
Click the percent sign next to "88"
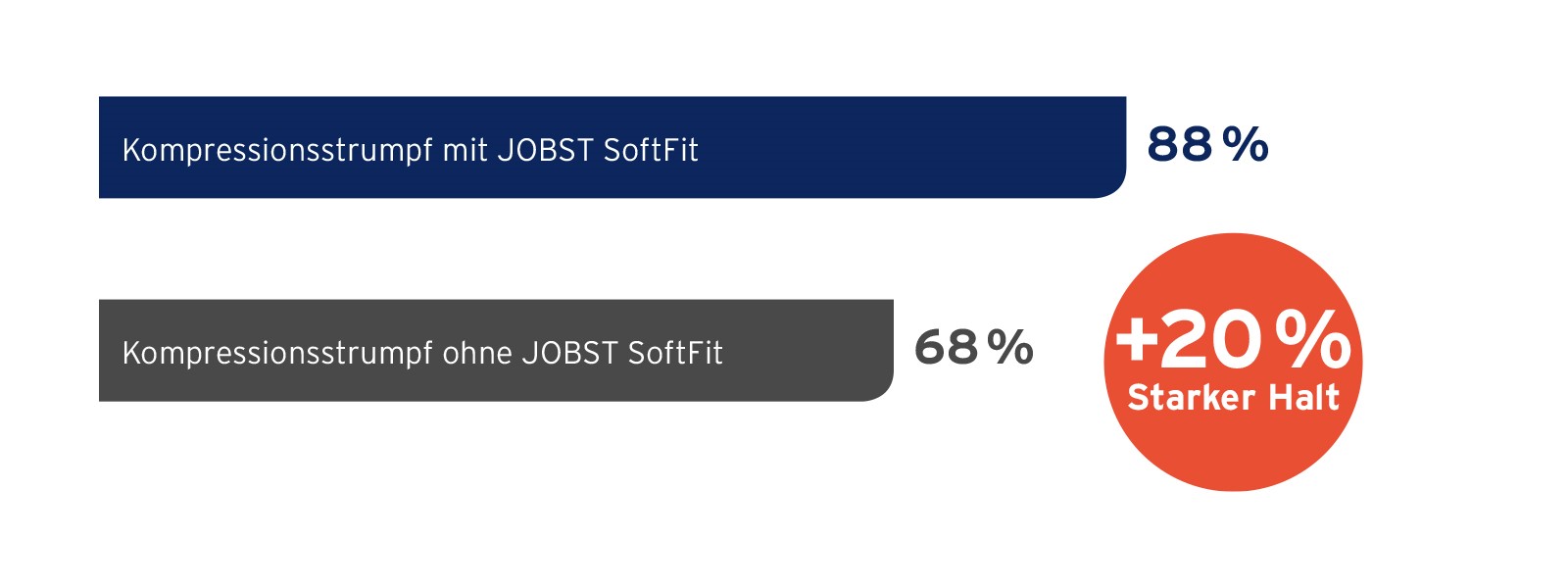point(1246,144)
